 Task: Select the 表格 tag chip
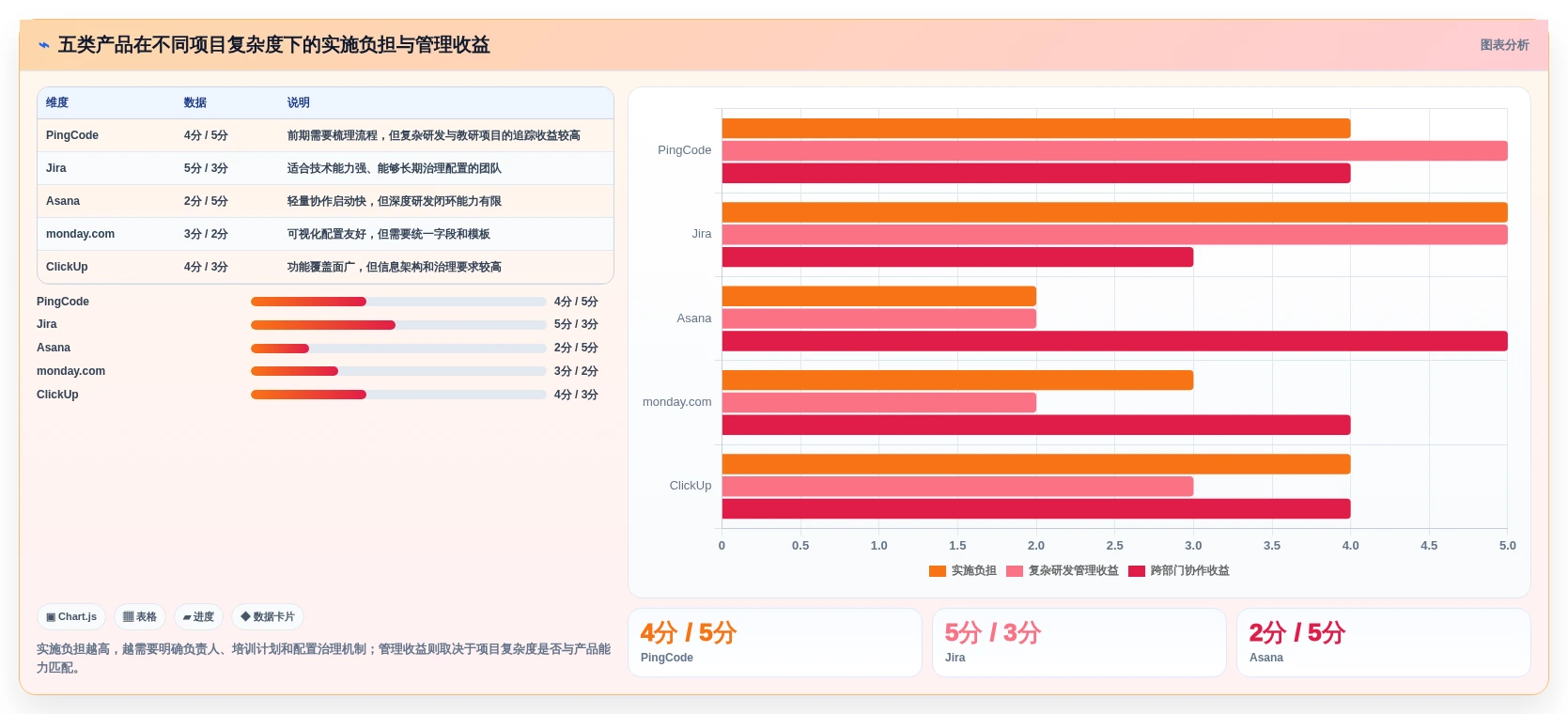coord(140,617)
